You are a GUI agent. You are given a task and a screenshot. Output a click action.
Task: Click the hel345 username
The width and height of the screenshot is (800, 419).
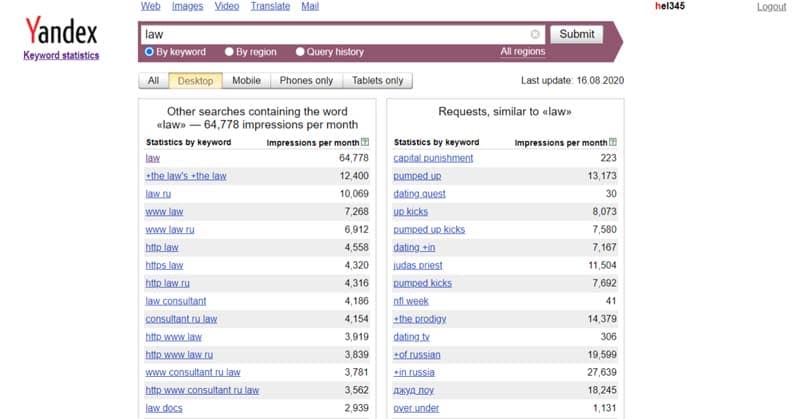click(x=670, y=6)
